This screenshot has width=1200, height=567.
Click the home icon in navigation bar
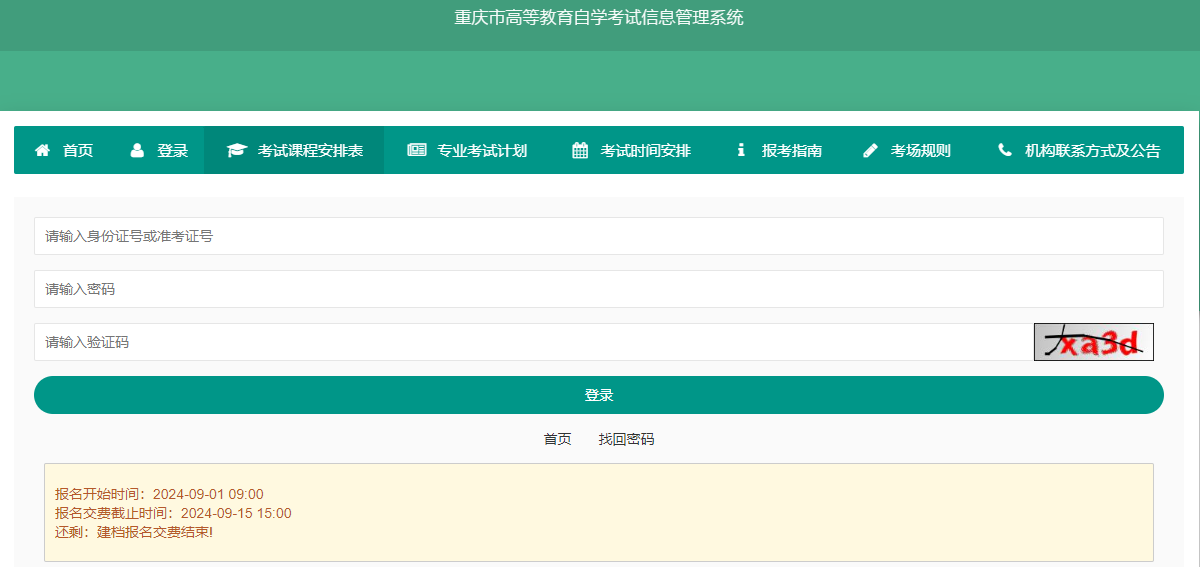[42, 151]
